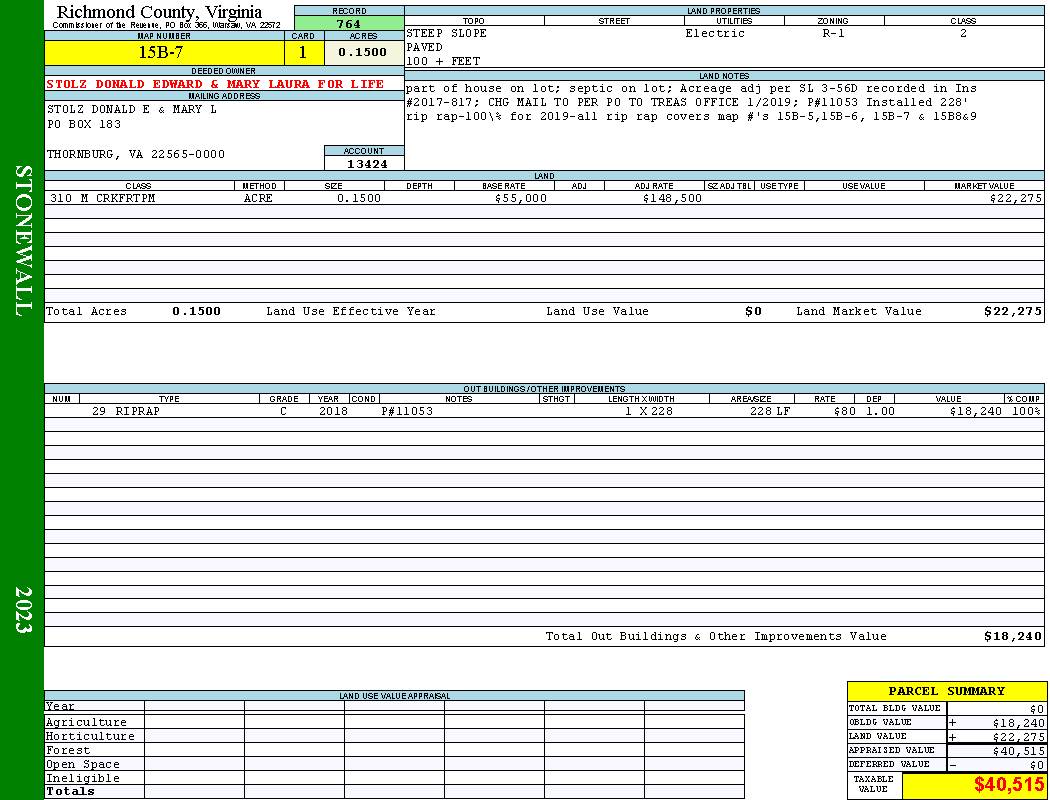
Task: Click year 2018 in outbuildings row
Action: (x=333, y=411)
